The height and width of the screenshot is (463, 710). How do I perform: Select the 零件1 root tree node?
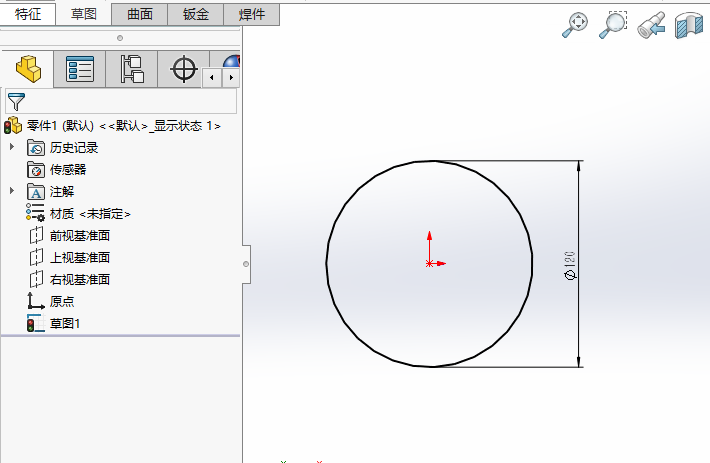[123, 125]
